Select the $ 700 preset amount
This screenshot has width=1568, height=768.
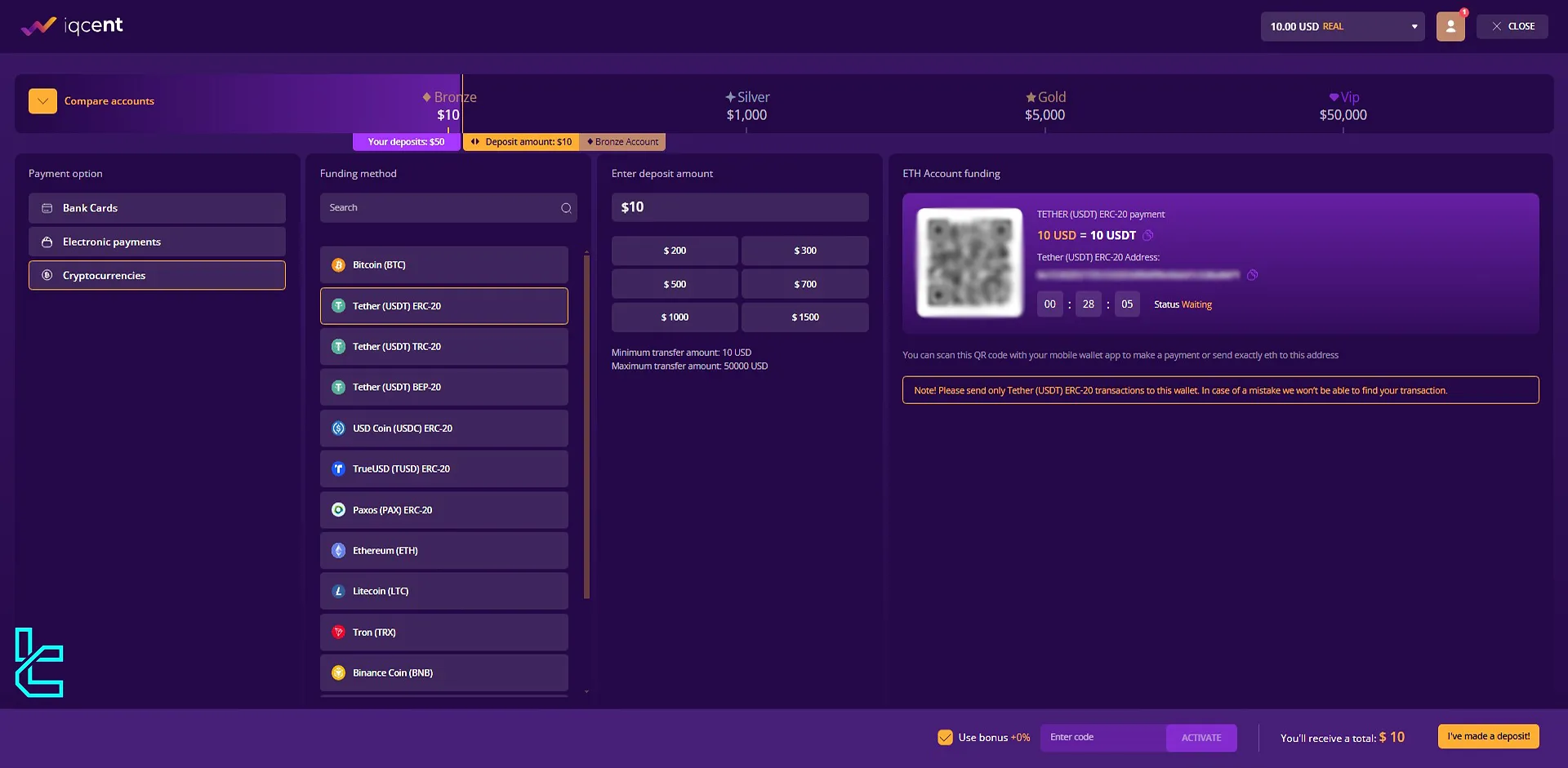[x=805, y=284]
